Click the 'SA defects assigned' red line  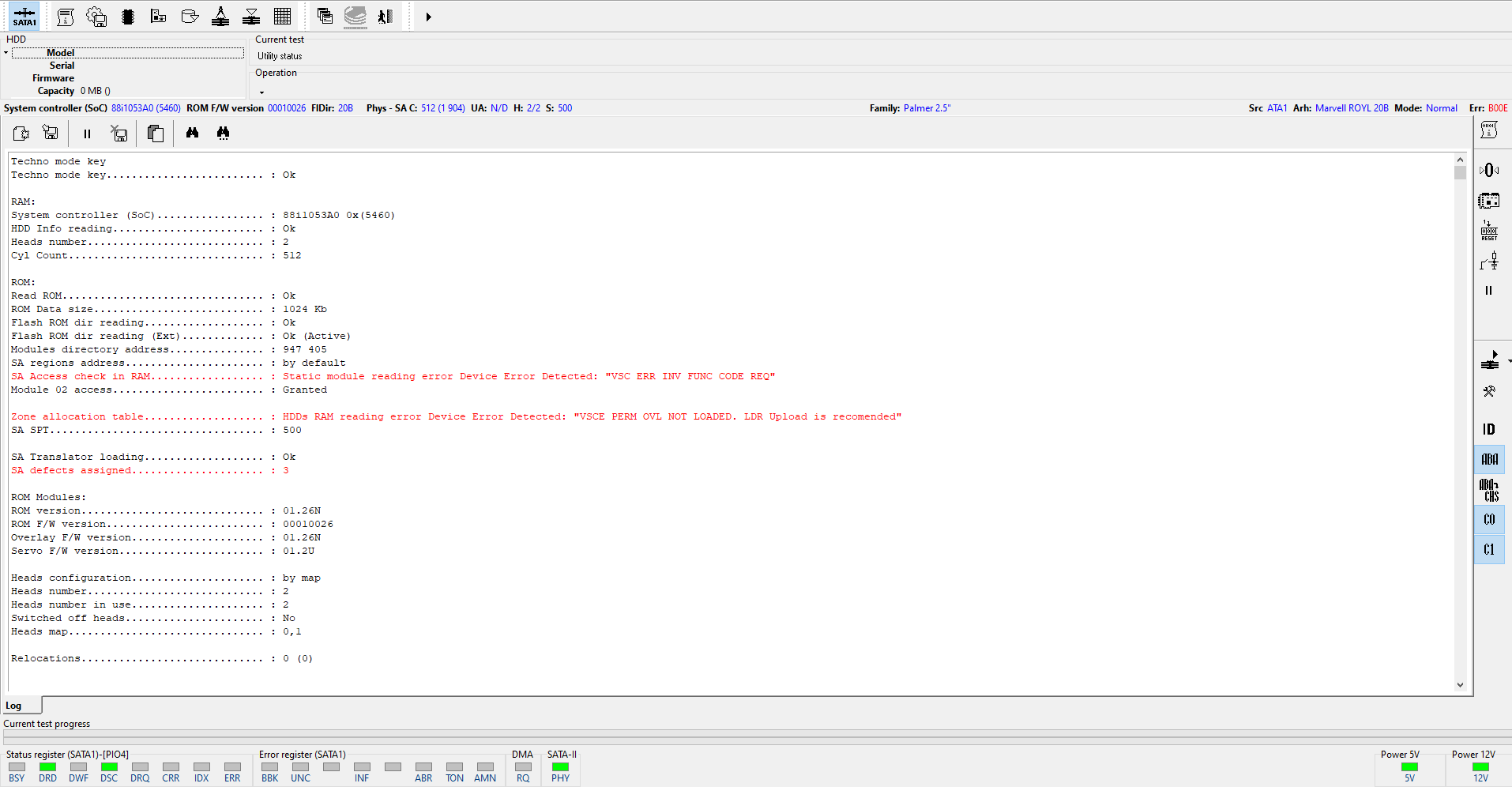coord(150,470)
